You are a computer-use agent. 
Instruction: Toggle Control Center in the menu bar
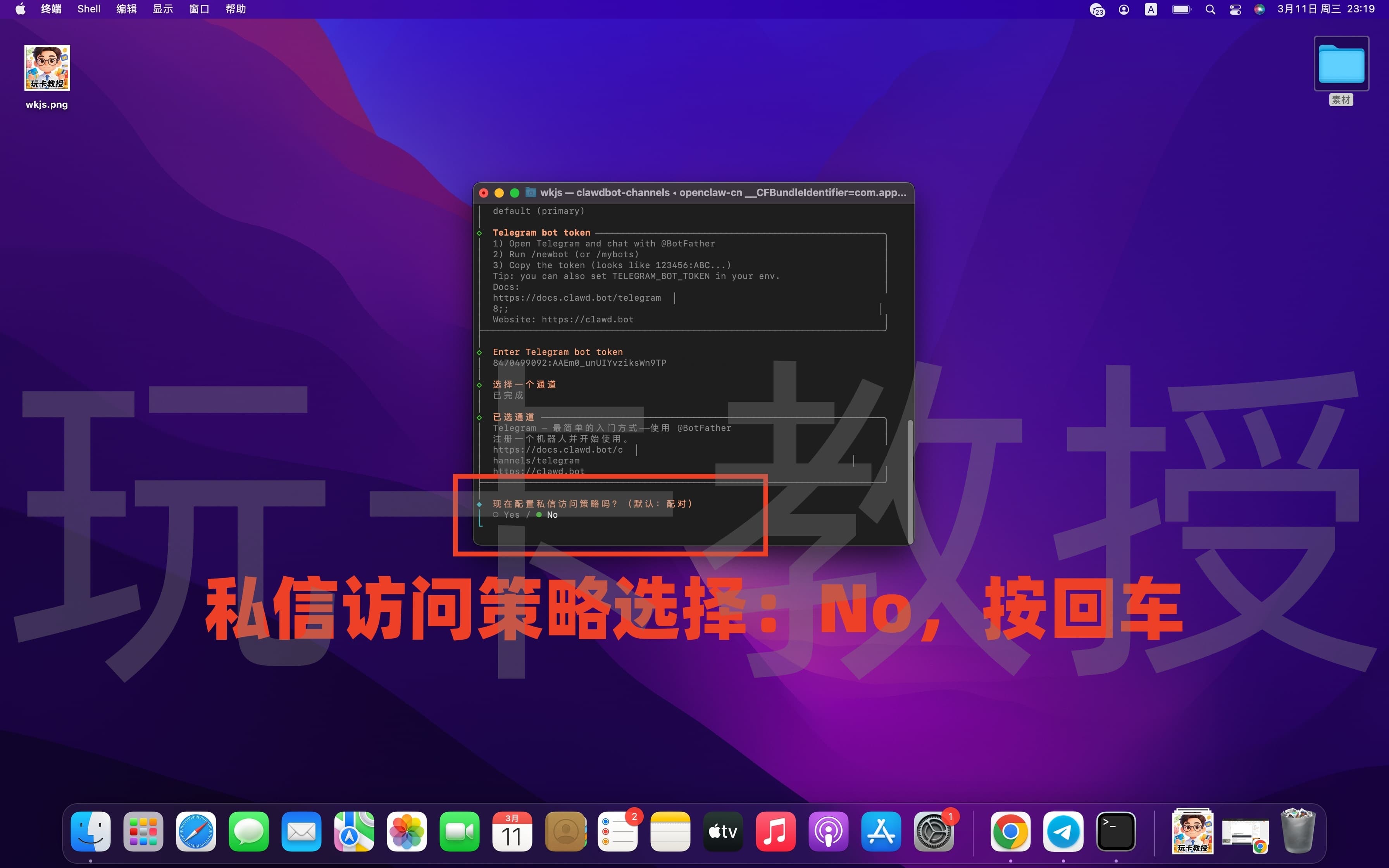coord(1235,9)
